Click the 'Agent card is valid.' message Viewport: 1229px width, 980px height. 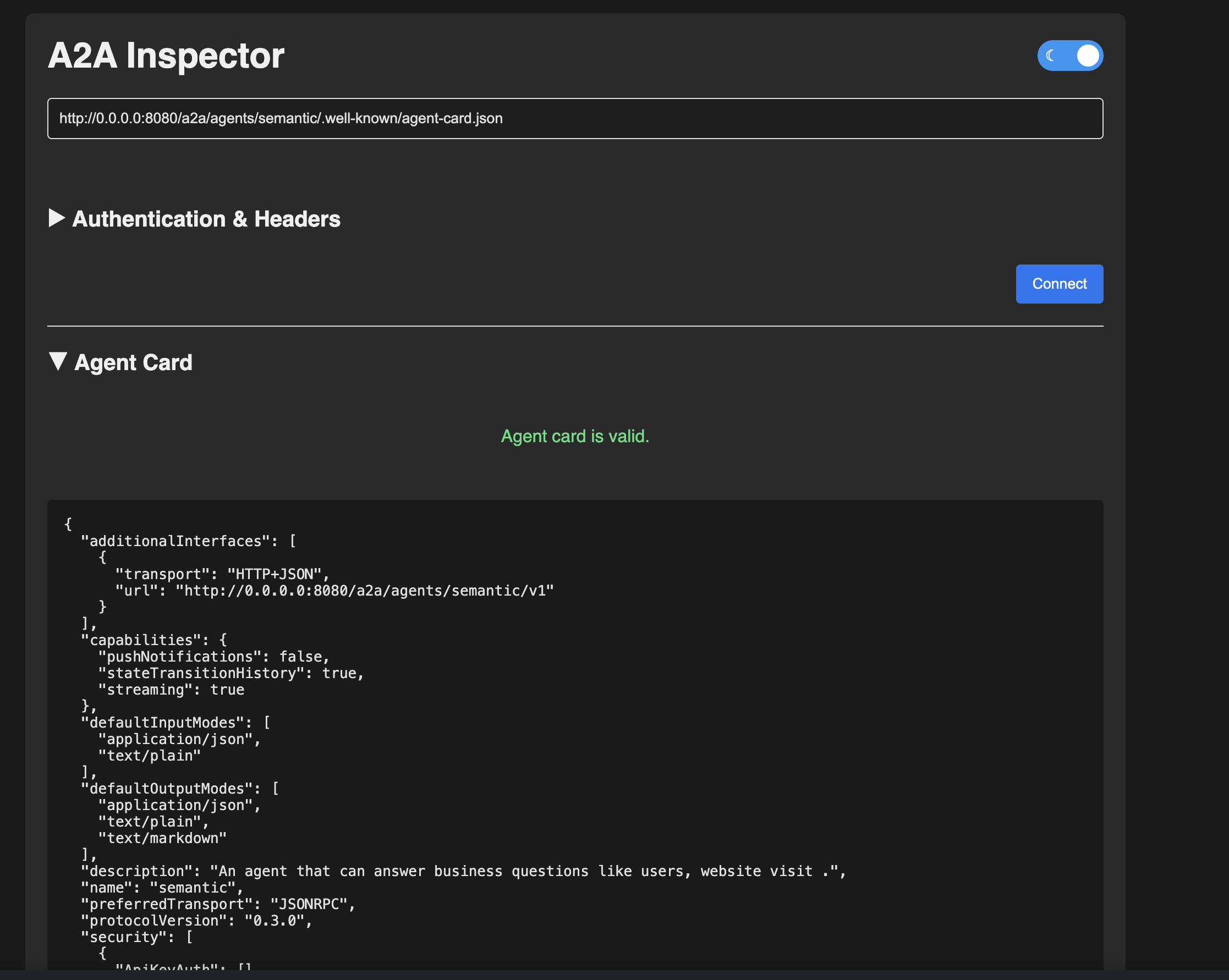(574, 437)
